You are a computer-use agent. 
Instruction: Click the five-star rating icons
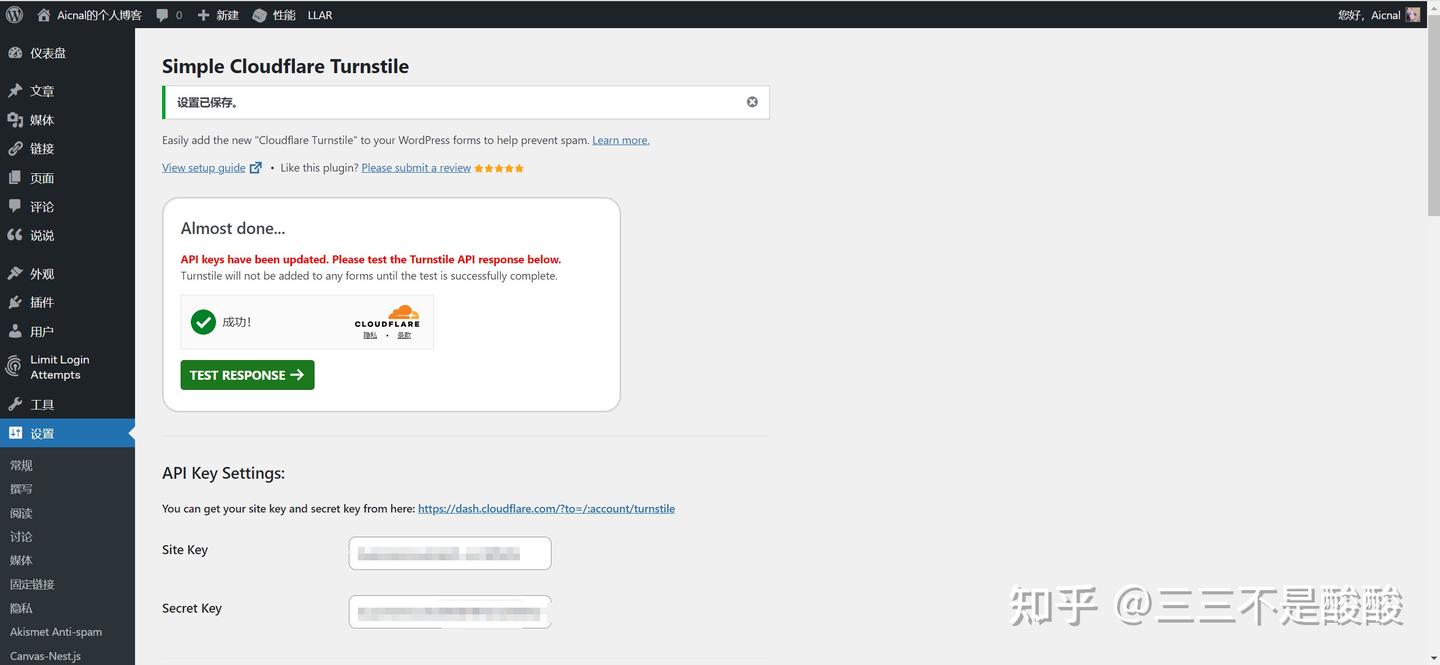point(499,168)
